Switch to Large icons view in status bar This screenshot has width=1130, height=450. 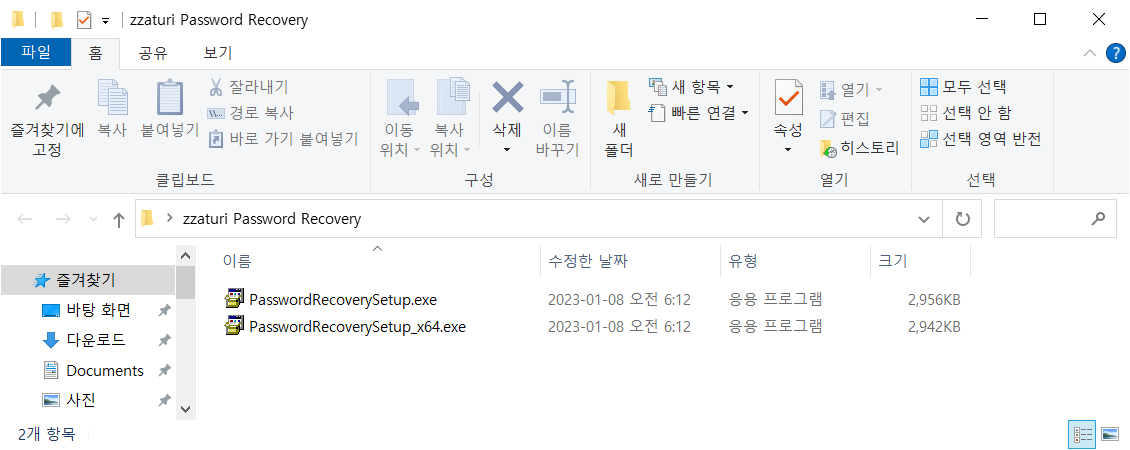1110,434
